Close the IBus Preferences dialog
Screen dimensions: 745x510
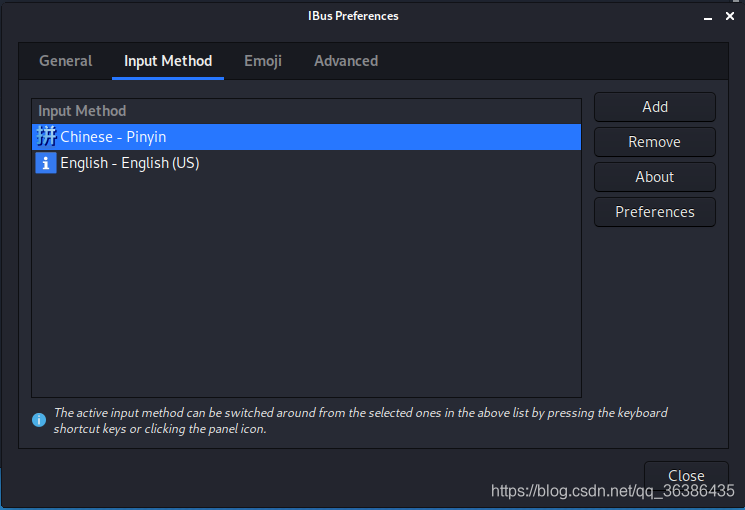[686, 475]
